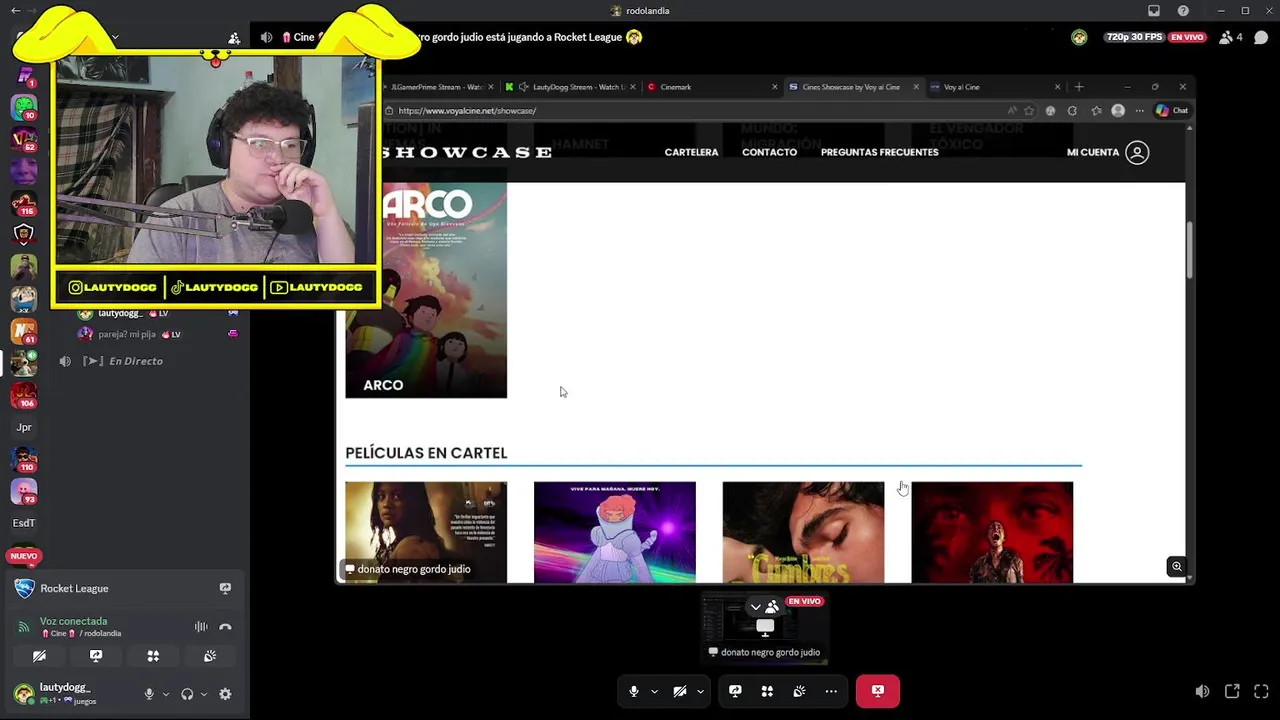Viewport: 1280px width, 720px height.
Task: Open voice channel chat bubble
Action: 1261,37
